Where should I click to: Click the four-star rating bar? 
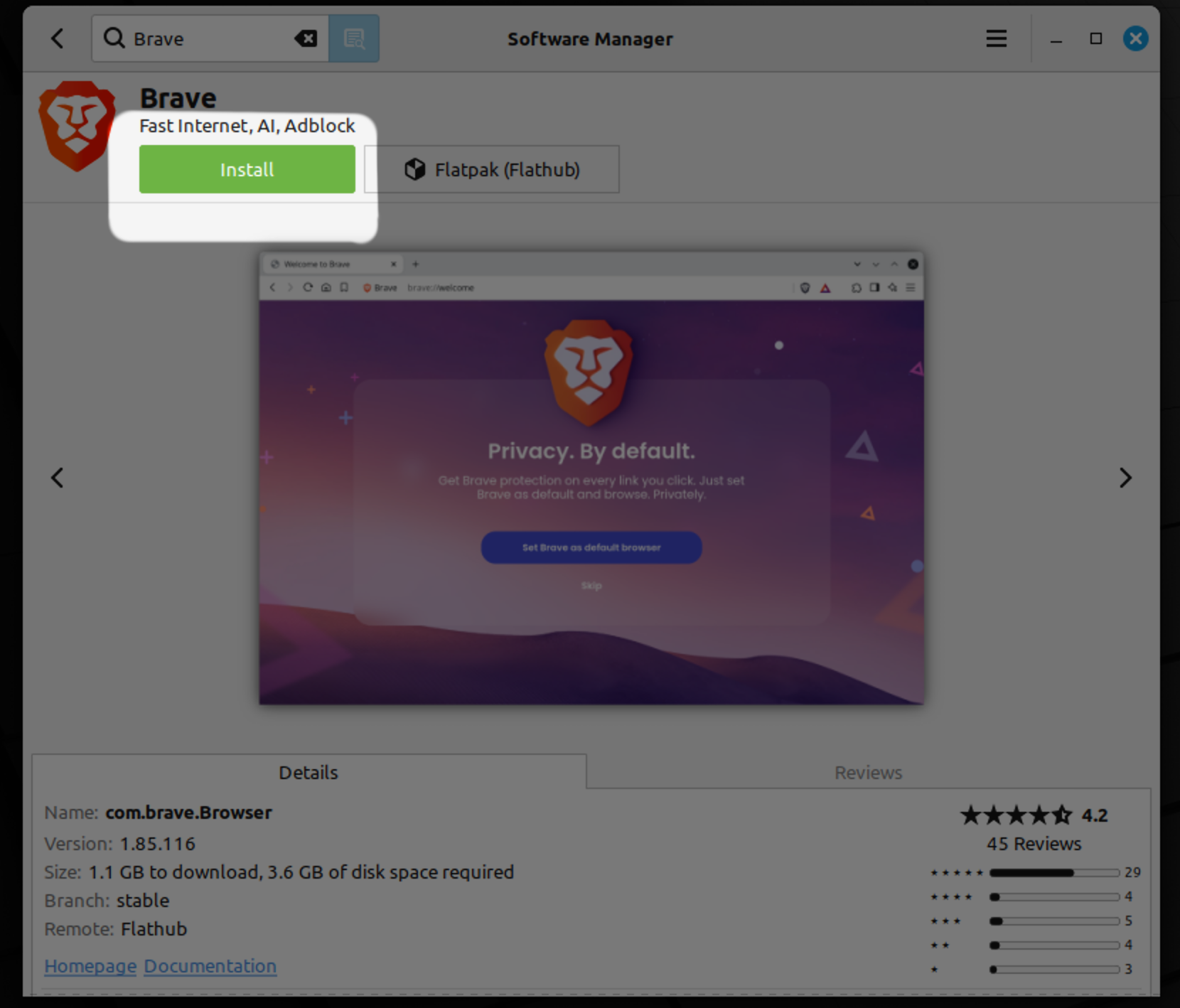1055,897
